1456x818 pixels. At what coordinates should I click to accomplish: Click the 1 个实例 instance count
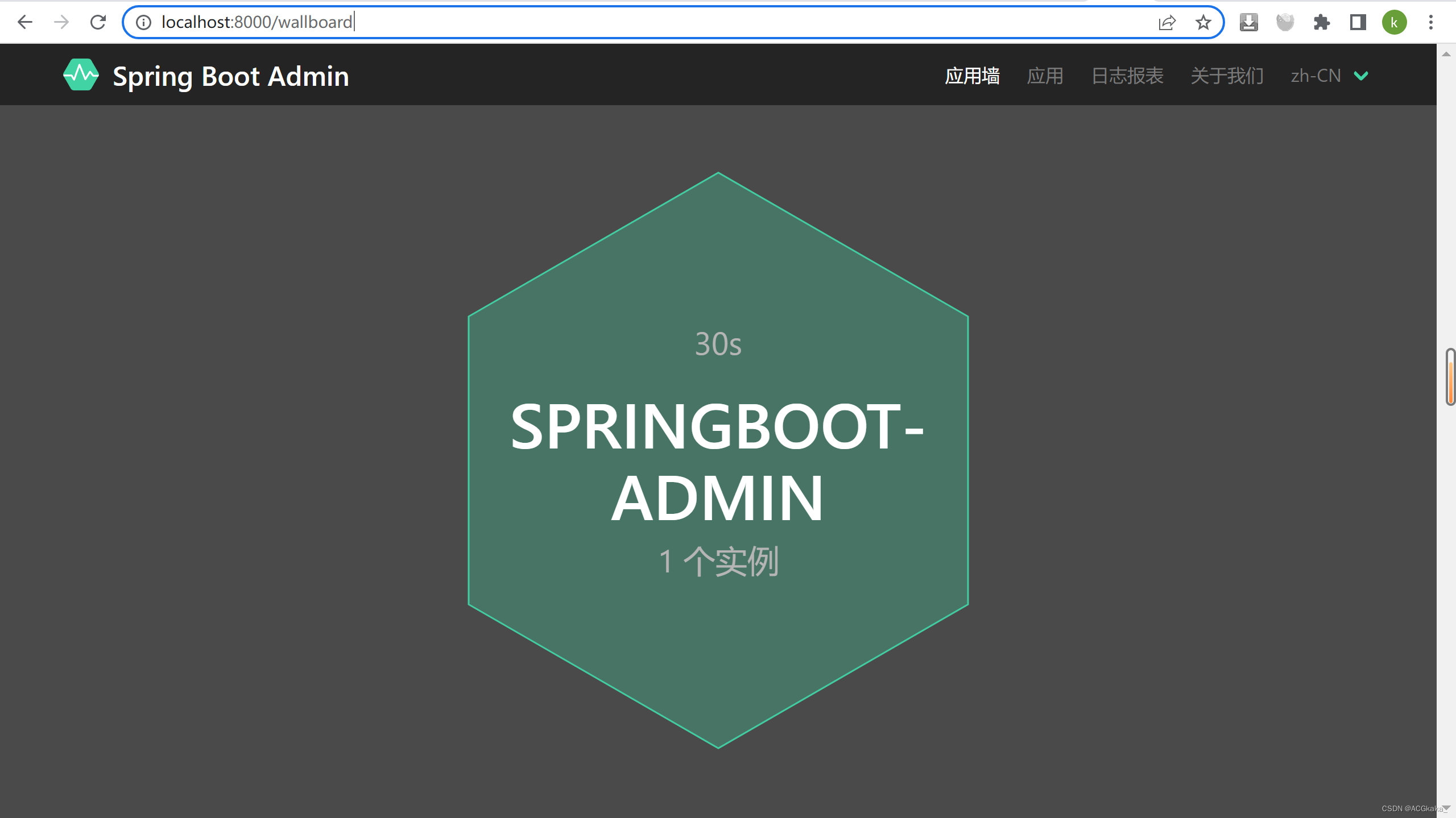click(718, 562)
